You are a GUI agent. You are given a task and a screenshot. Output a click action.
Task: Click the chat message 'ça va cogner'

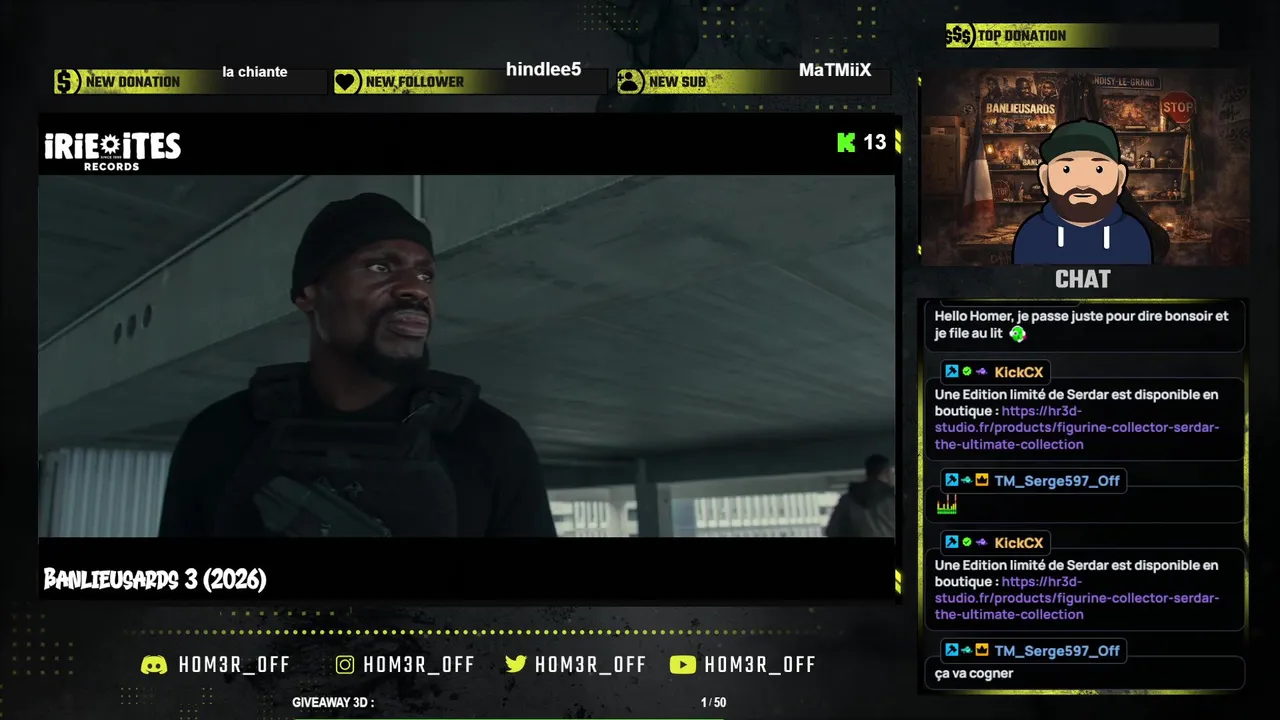pos(974,674)
